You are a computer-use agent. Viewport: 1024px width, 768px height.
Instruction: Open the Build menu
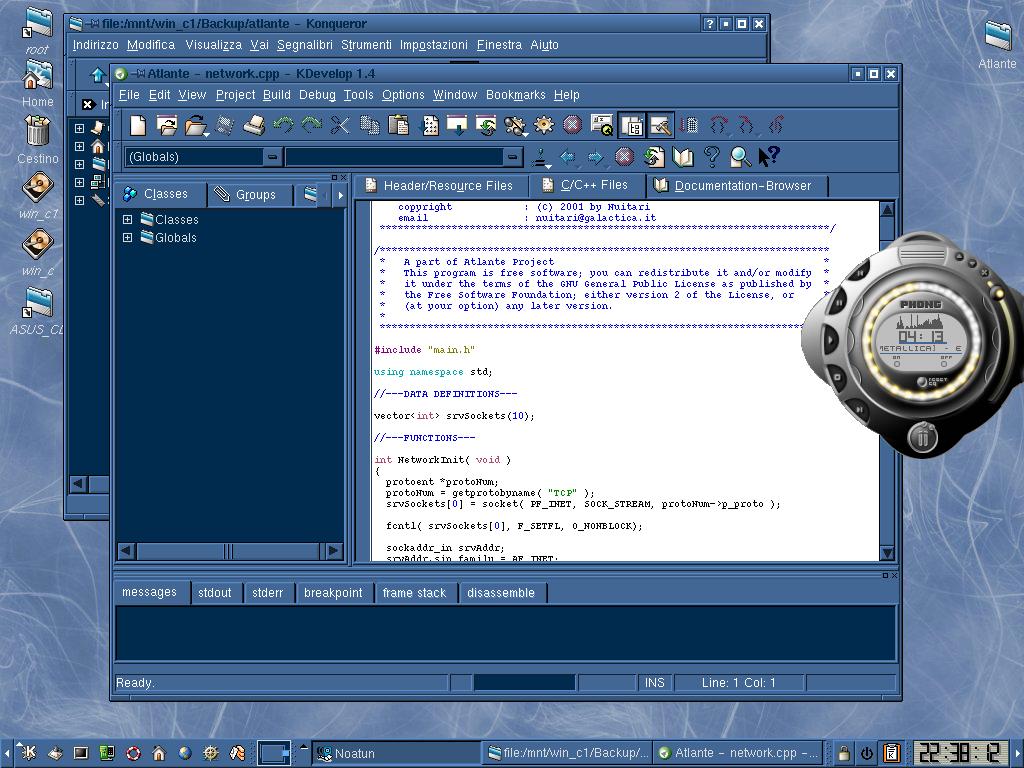(x=277, y=95)
